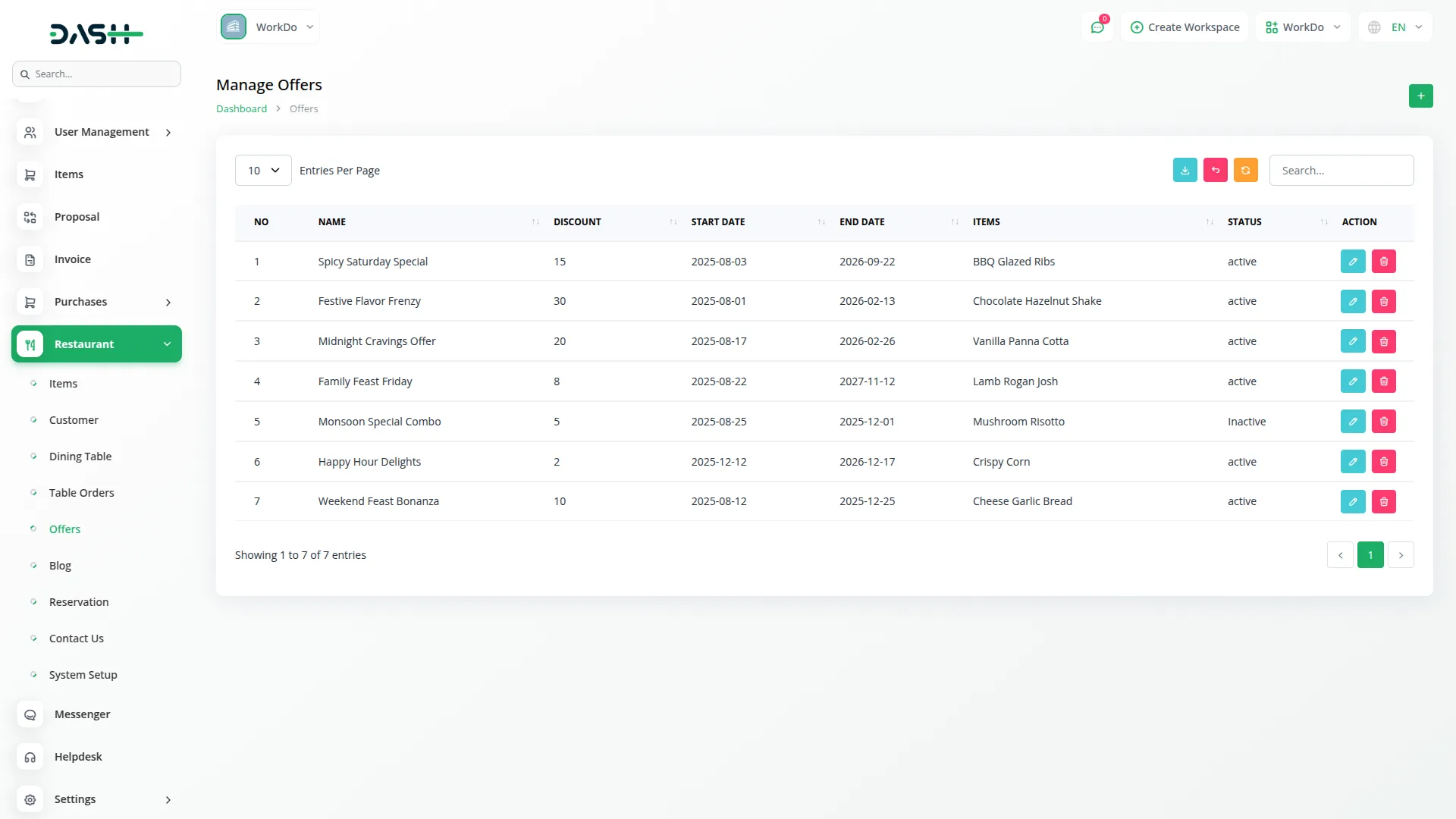Delete the Weekend Feast Bonanza offer
This screenshot has height=819, width=1456.
coord(1383,501)
